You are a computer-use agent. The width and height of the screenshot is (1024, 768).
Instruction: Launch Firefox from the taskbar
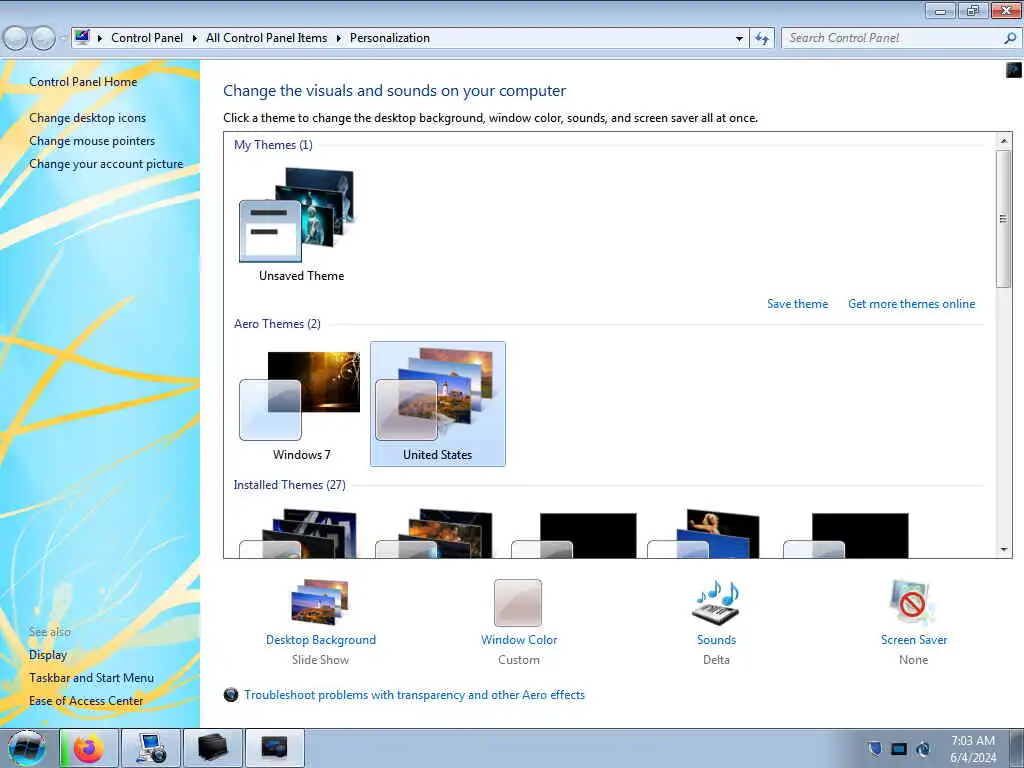tap(89, 748)
